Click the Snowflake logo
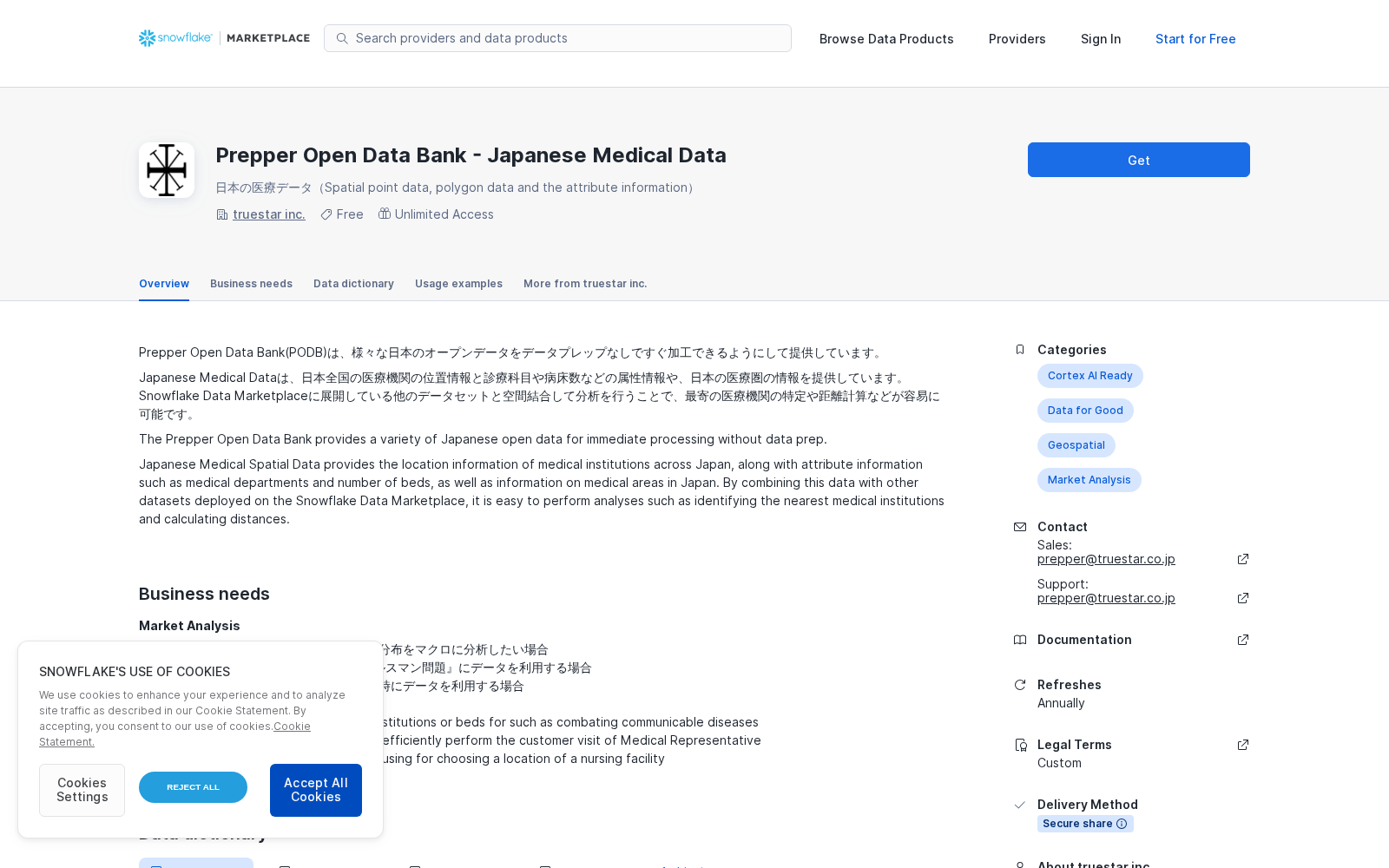1389x868 pixels. coord(175,38)
